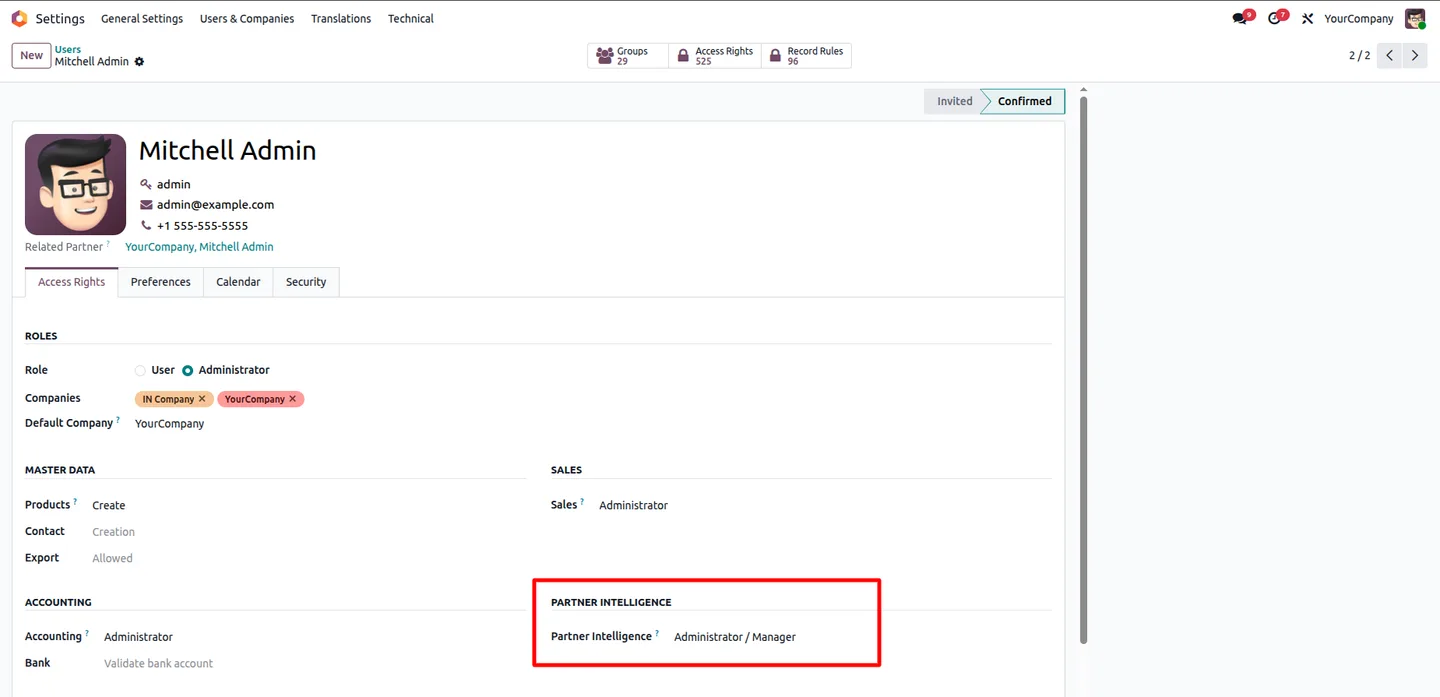The height and width of the screenshot is (697, 1440).
Task: Click the Groups people icon
Action: [x=605, y=56]
